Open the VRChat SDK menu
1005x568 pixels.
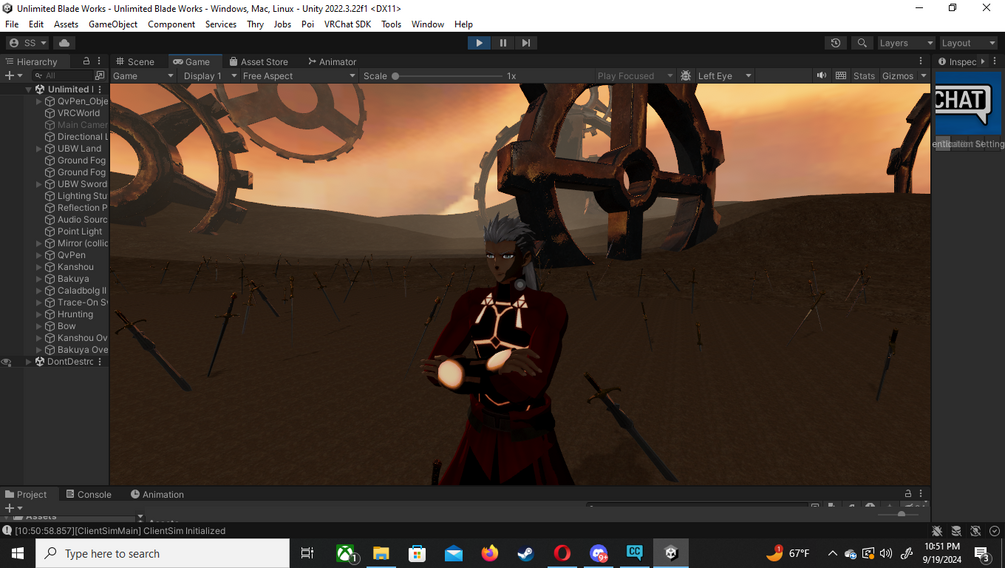point(347,24)
